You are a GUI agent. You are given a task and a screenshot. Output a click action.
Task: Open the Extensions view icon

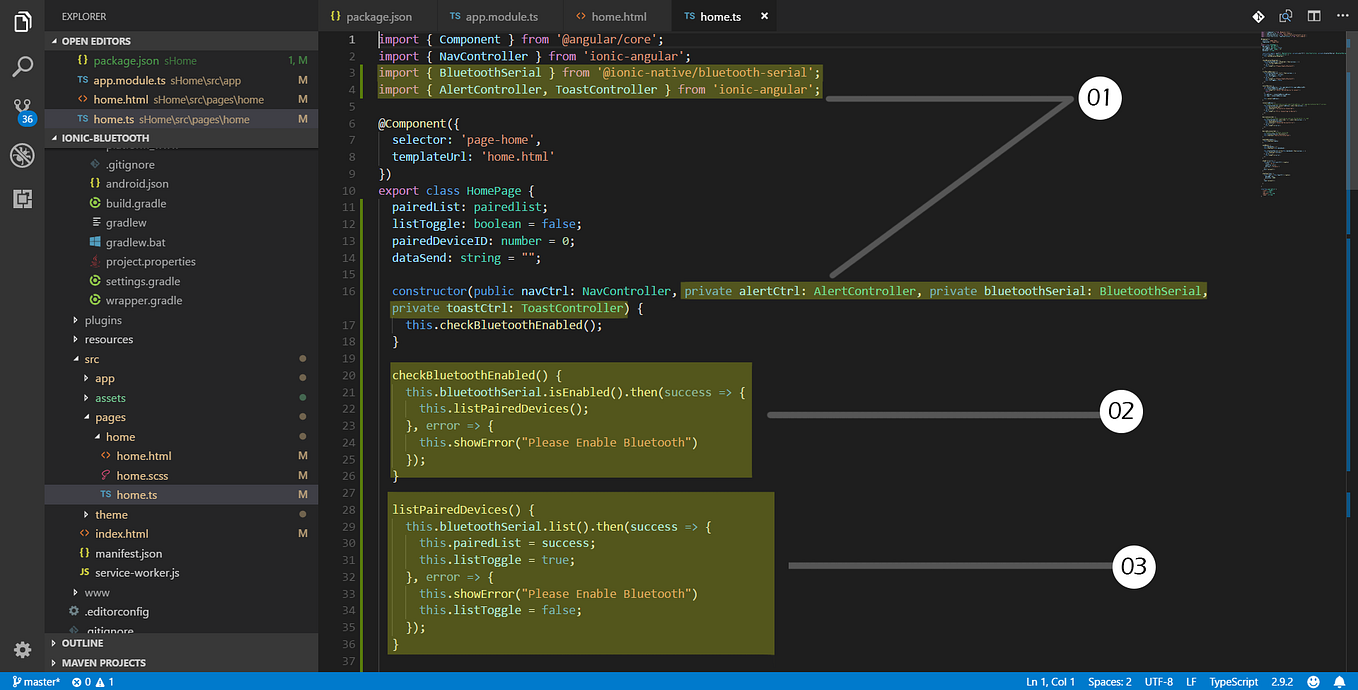tap(22, 198)
